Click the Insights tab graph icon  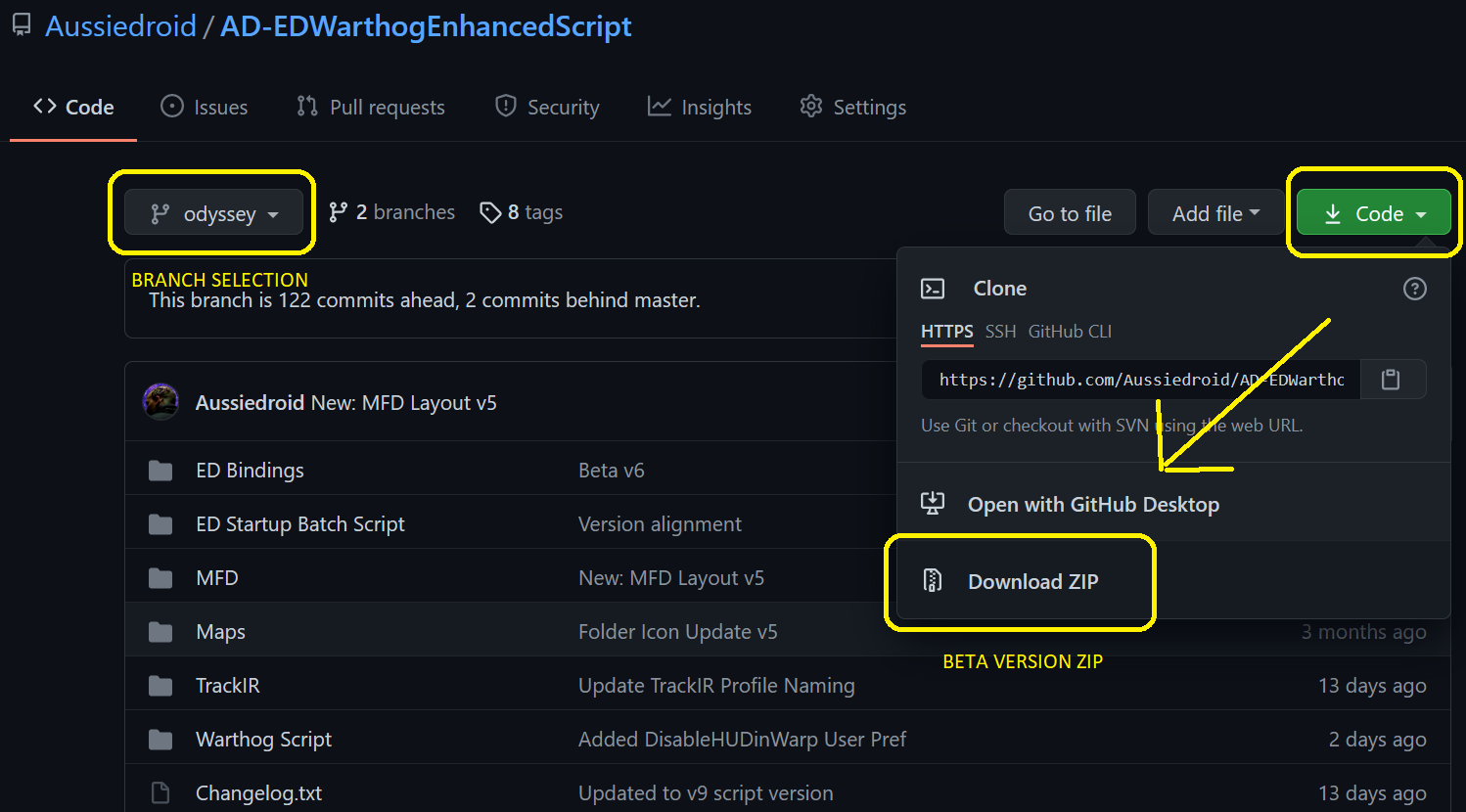(659, 106)
